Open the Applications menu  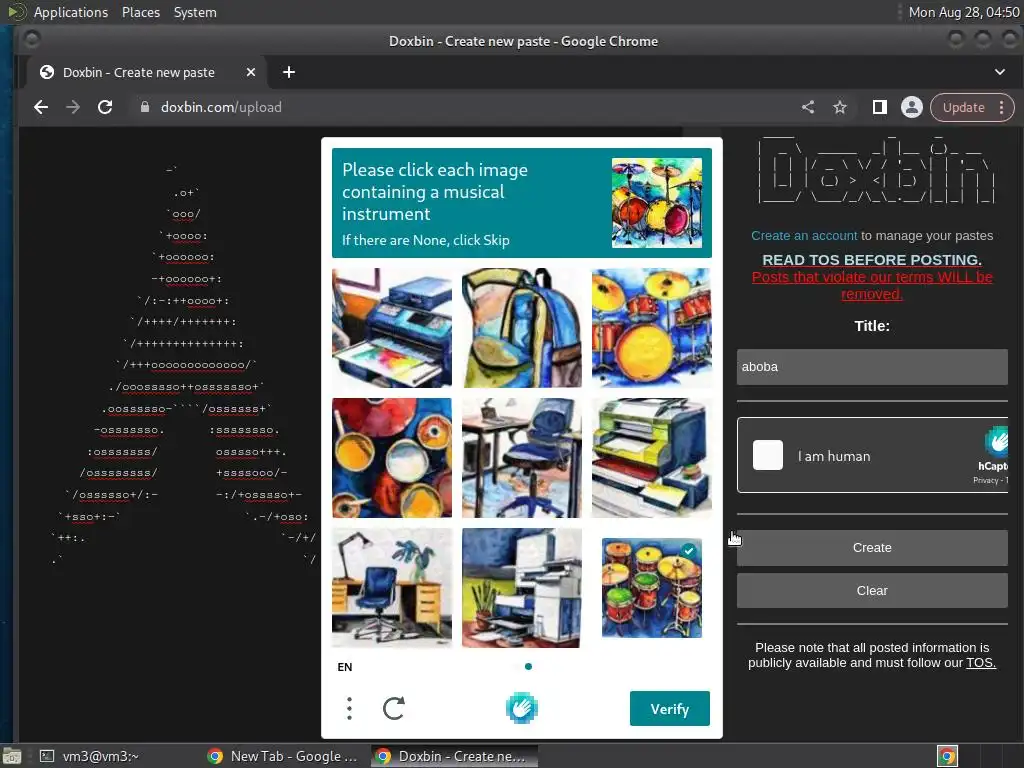tap(71, 12)
